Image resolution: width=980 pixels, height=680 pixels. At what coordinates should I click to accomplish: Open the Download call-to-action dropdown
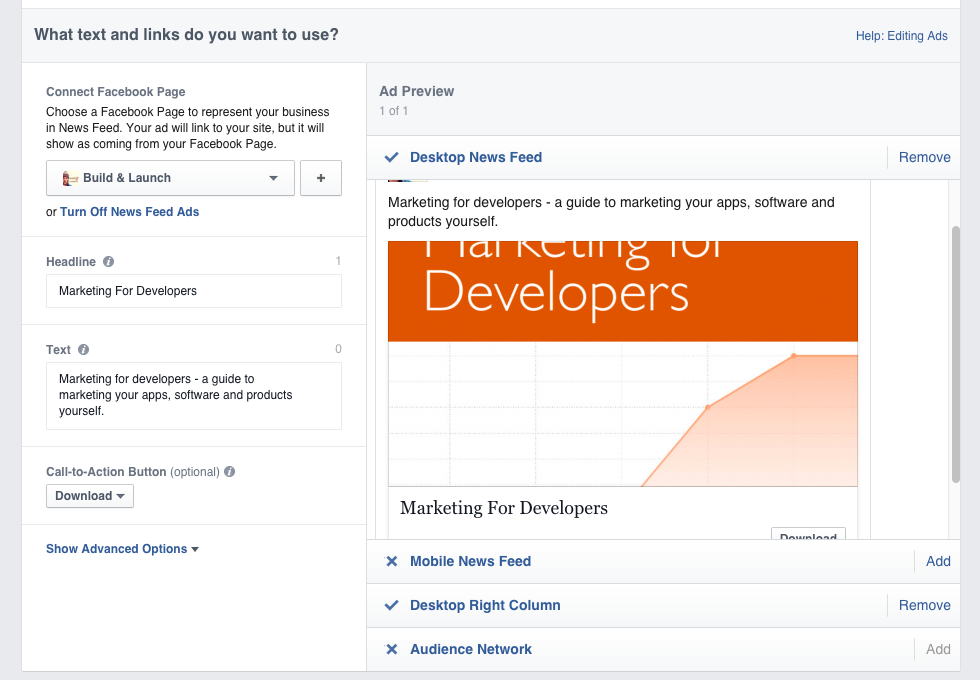tap(90, 496)
